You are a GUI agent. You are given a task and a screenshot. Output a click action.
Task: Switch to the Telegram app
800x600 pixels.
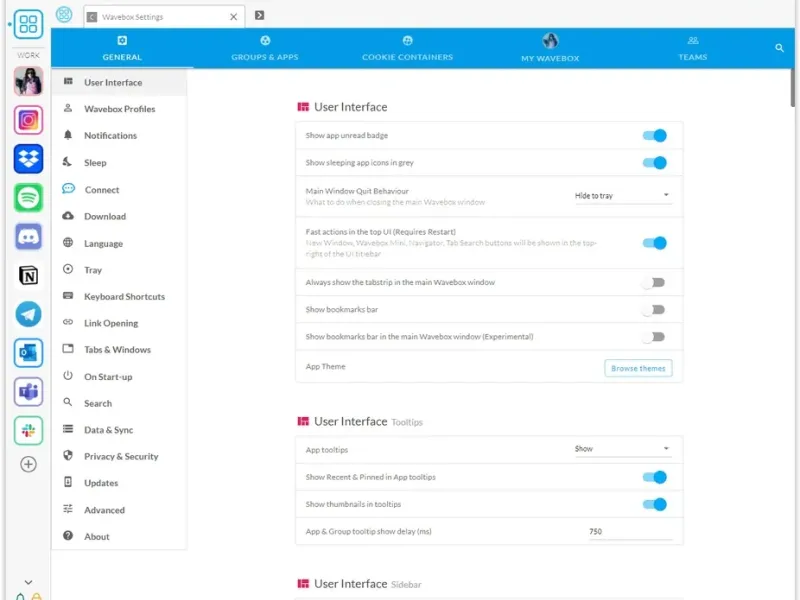point(28,315)
